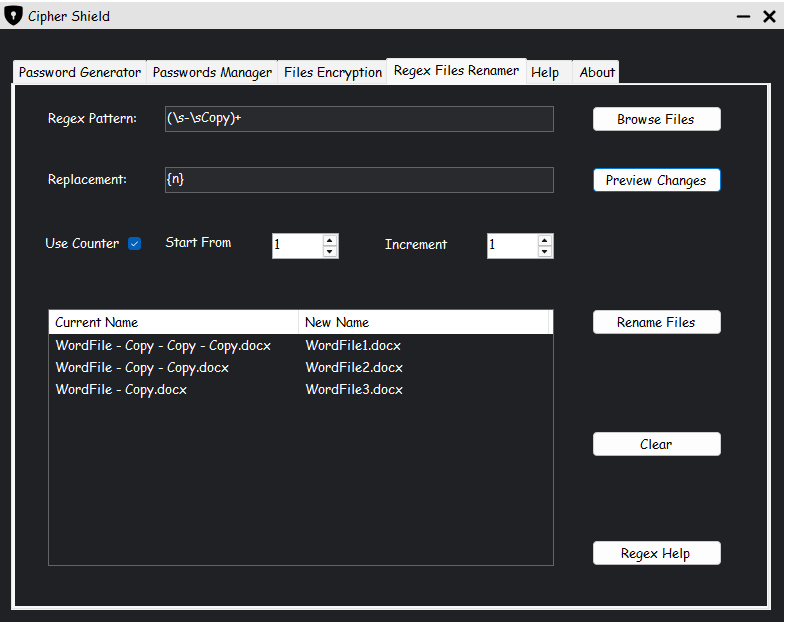Viewport: 788px width, 623px height.
Task: Switch to the Password Generator tab
Action: pos(80,72)
